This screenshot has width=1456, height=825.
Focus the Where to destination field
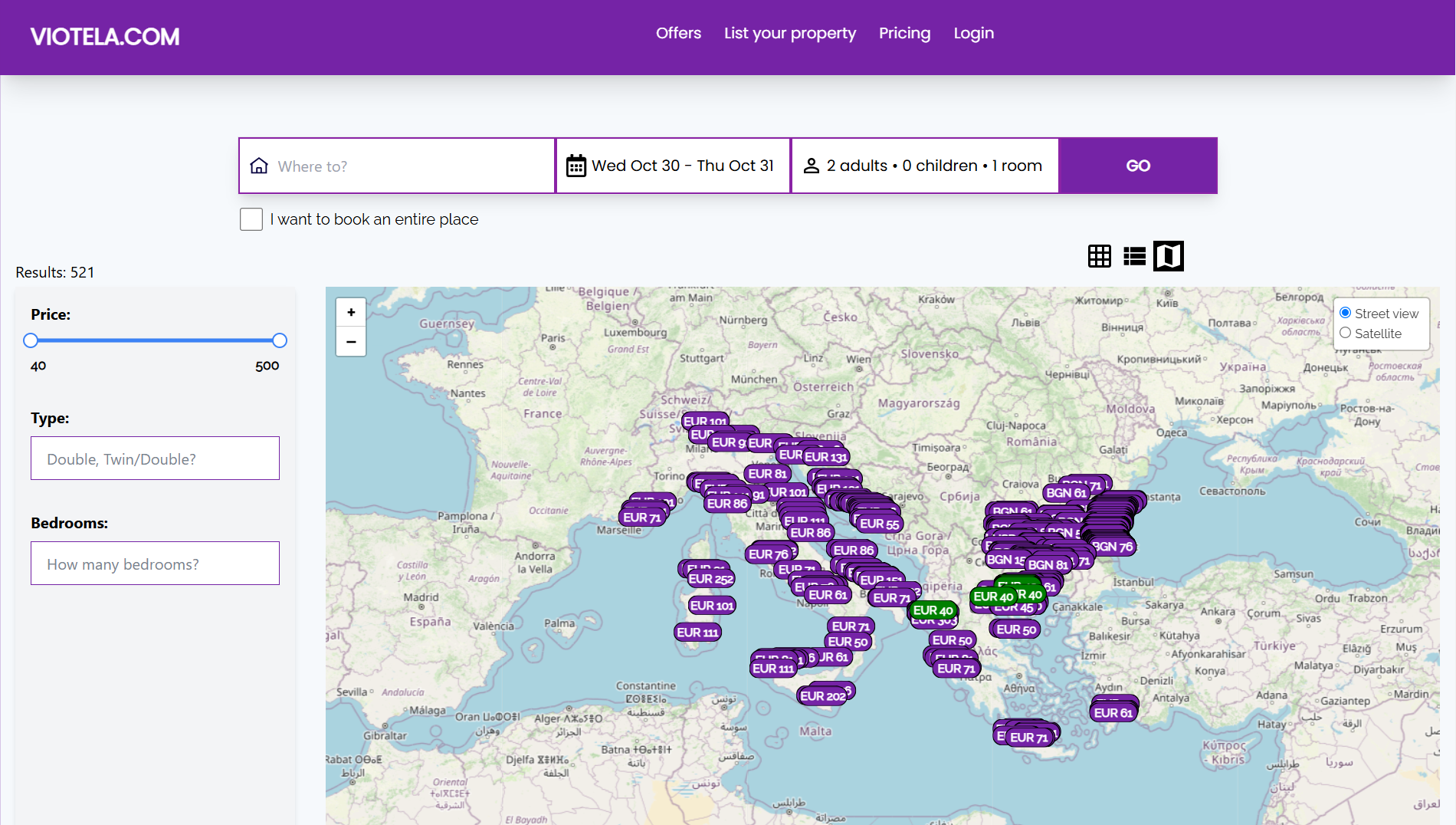pyautogui.click(x=397, y=166)
